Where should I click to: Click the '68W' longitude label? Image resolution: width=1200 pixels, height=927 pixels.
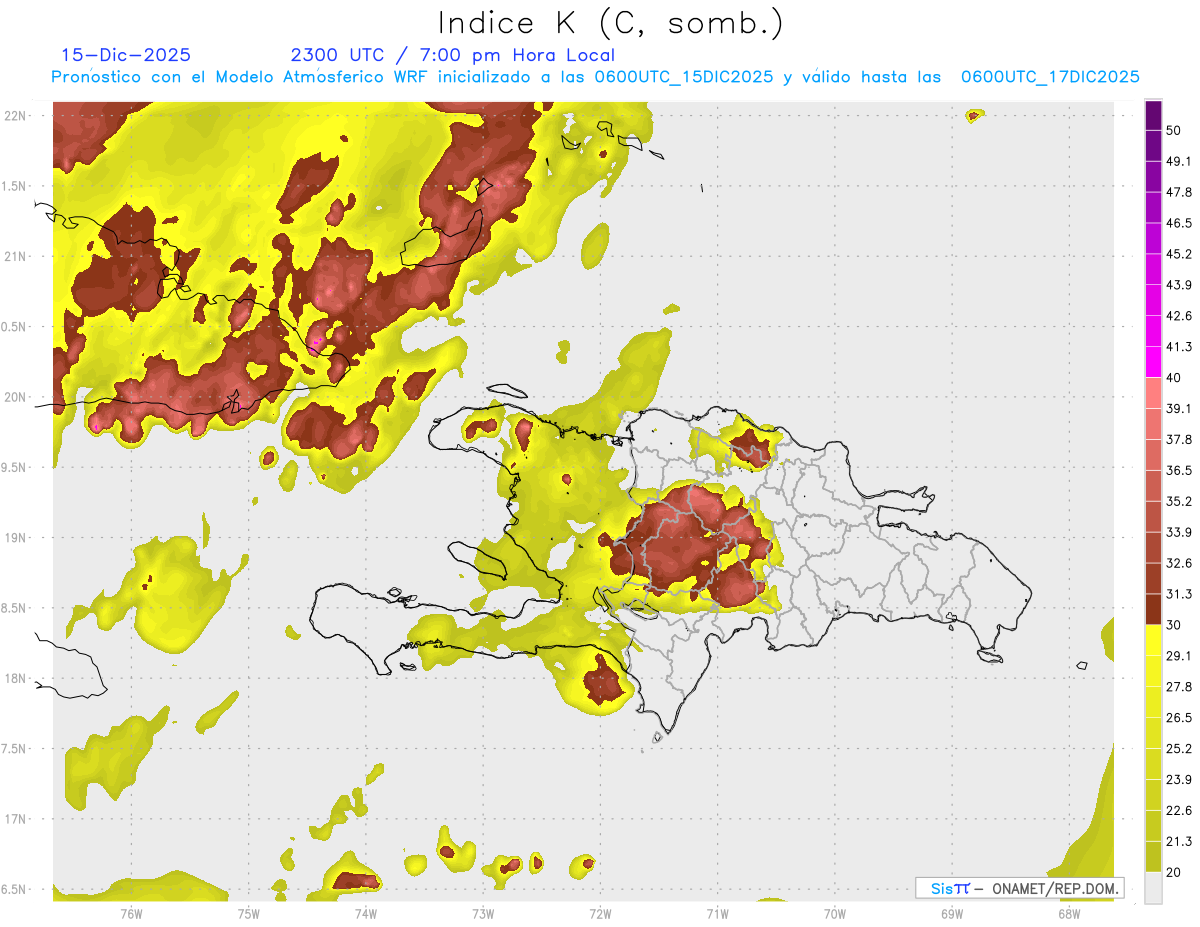point(1069,914)
